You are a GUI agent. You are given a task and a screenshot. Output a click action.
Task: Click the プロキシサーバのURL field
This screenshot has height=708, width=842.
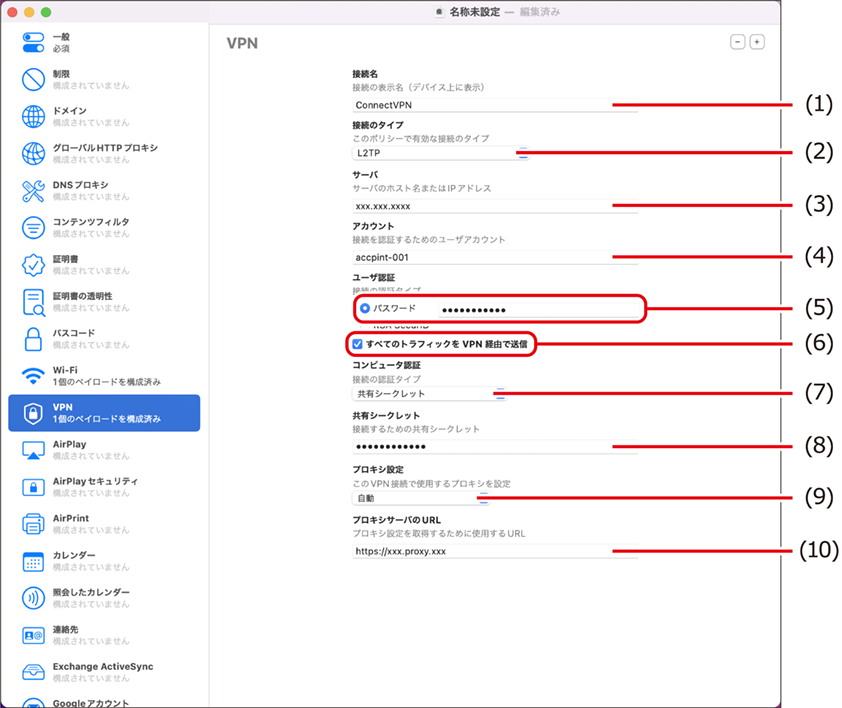pos(495,551)
